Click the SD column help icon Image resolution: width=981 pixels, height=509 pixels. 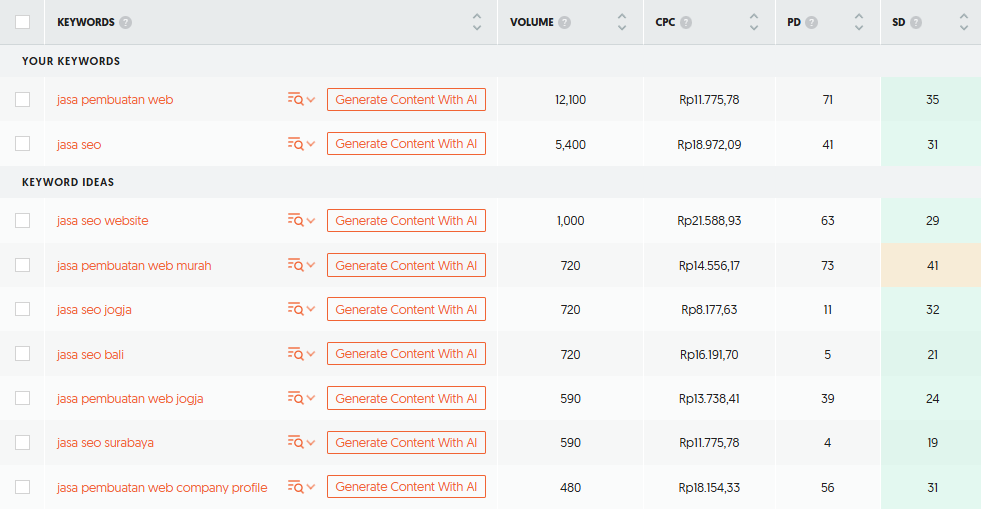pos(916,22)
